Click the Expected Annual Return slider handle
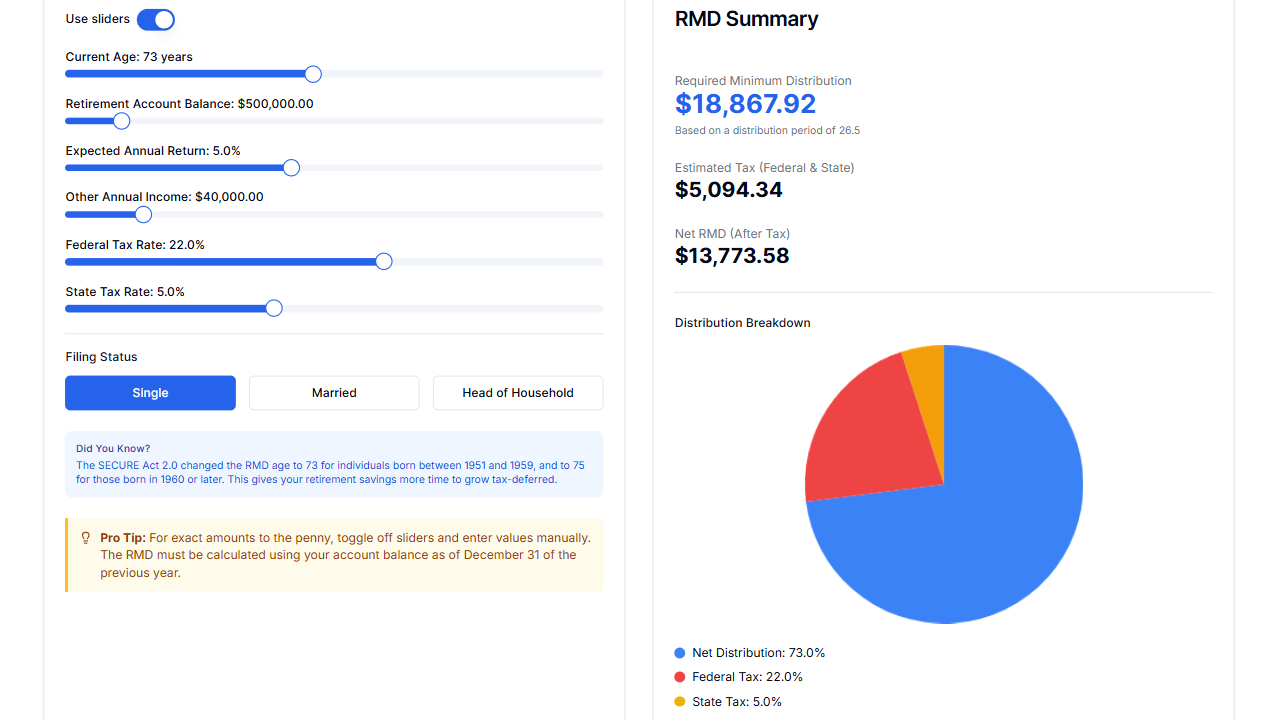Screen dimensions: 1280x720 290,168
